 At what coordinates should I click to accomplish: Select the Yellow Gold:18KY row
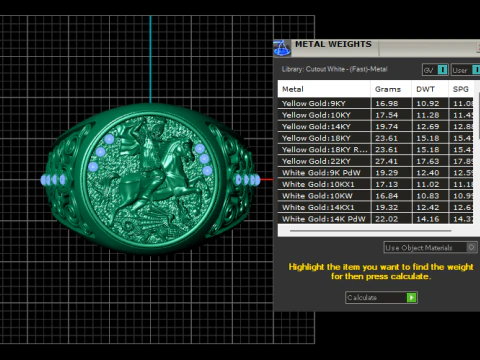(376, 138)
